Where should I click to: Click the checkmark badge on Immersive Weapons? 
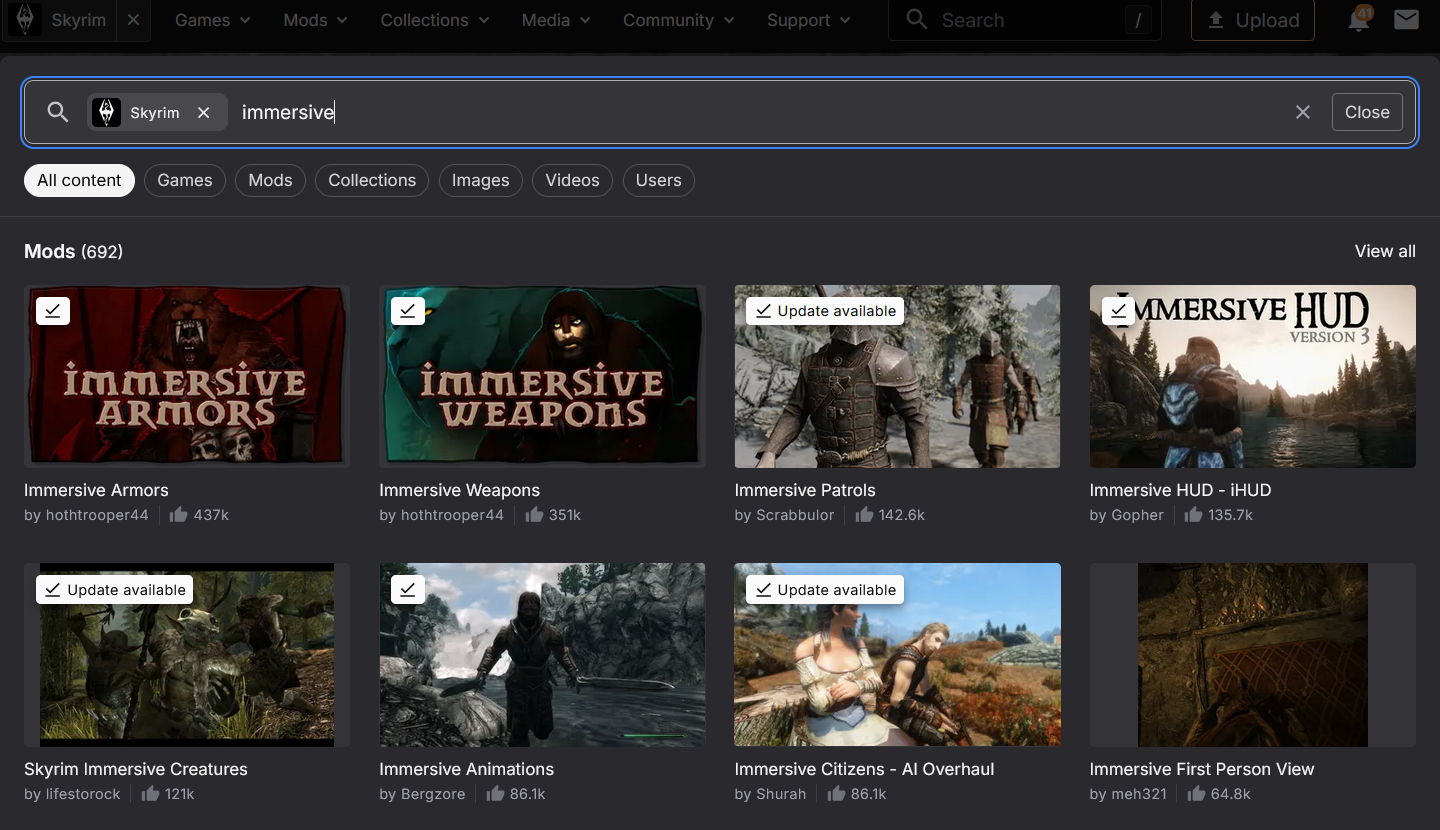[407, 311]
